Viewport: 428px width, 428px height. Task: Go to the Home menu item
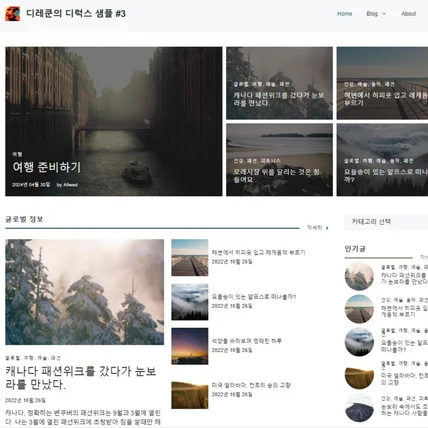pos(344,14)
